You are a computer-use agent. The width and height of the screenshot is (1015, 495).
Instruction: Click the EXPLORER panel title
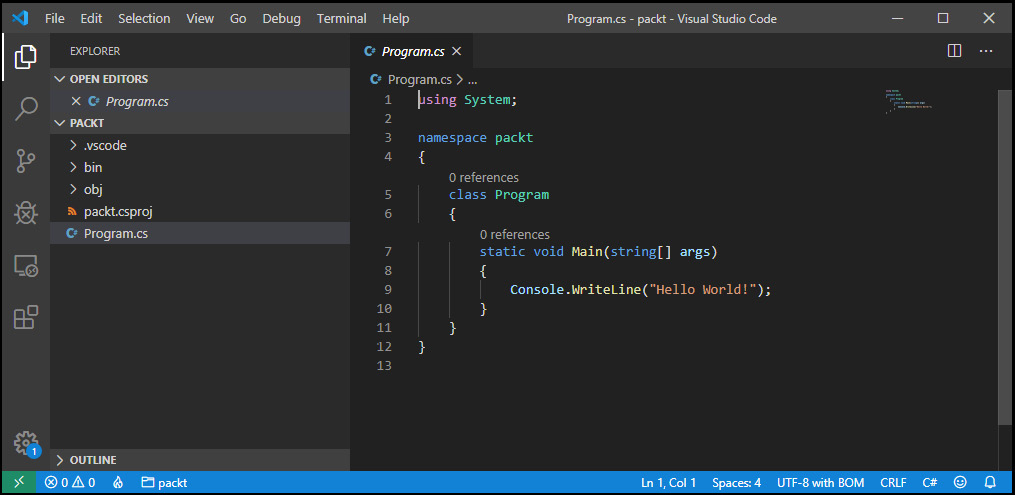pos(95,51)
